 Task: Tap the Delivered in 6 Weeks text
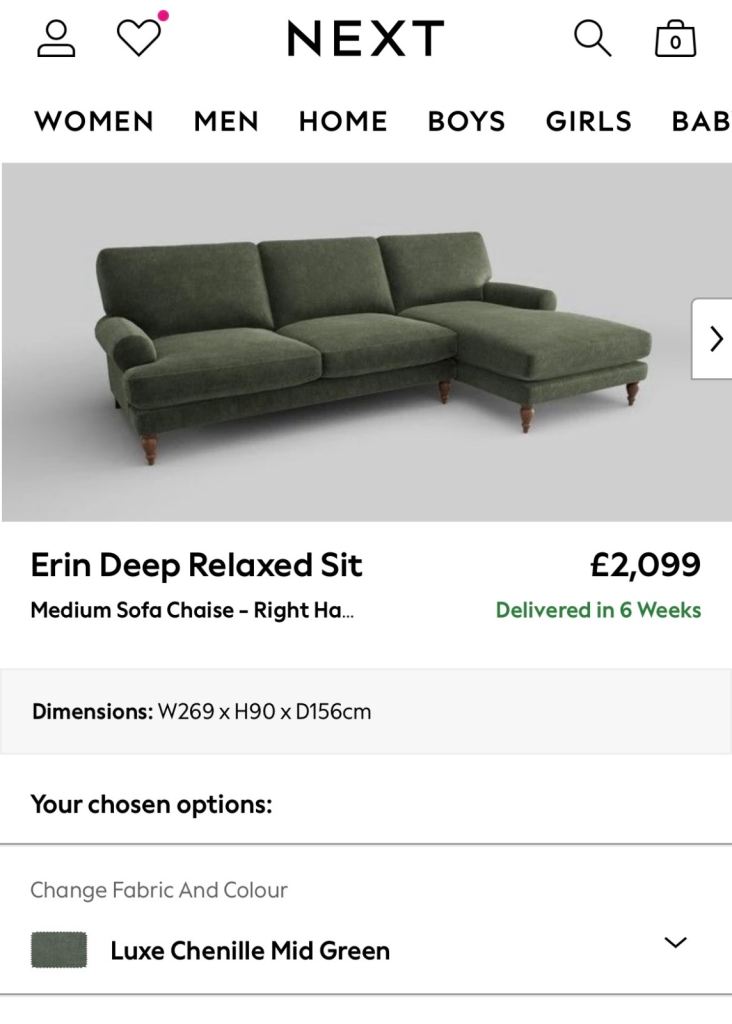tap(598, 610)
